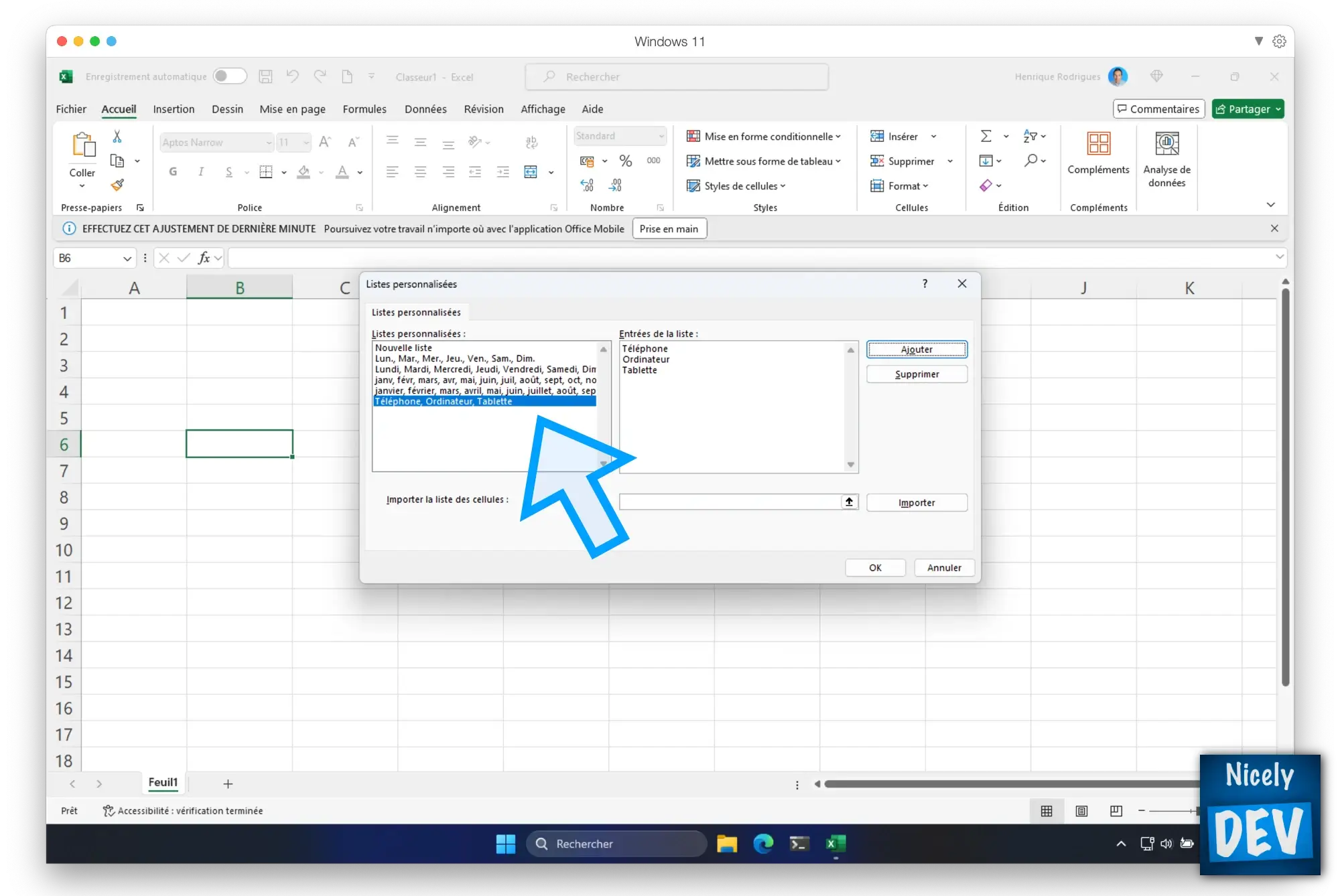This screenshot has width=1340, height=896.
Task: Click the center align icon
Action: (x=421, y=172)
